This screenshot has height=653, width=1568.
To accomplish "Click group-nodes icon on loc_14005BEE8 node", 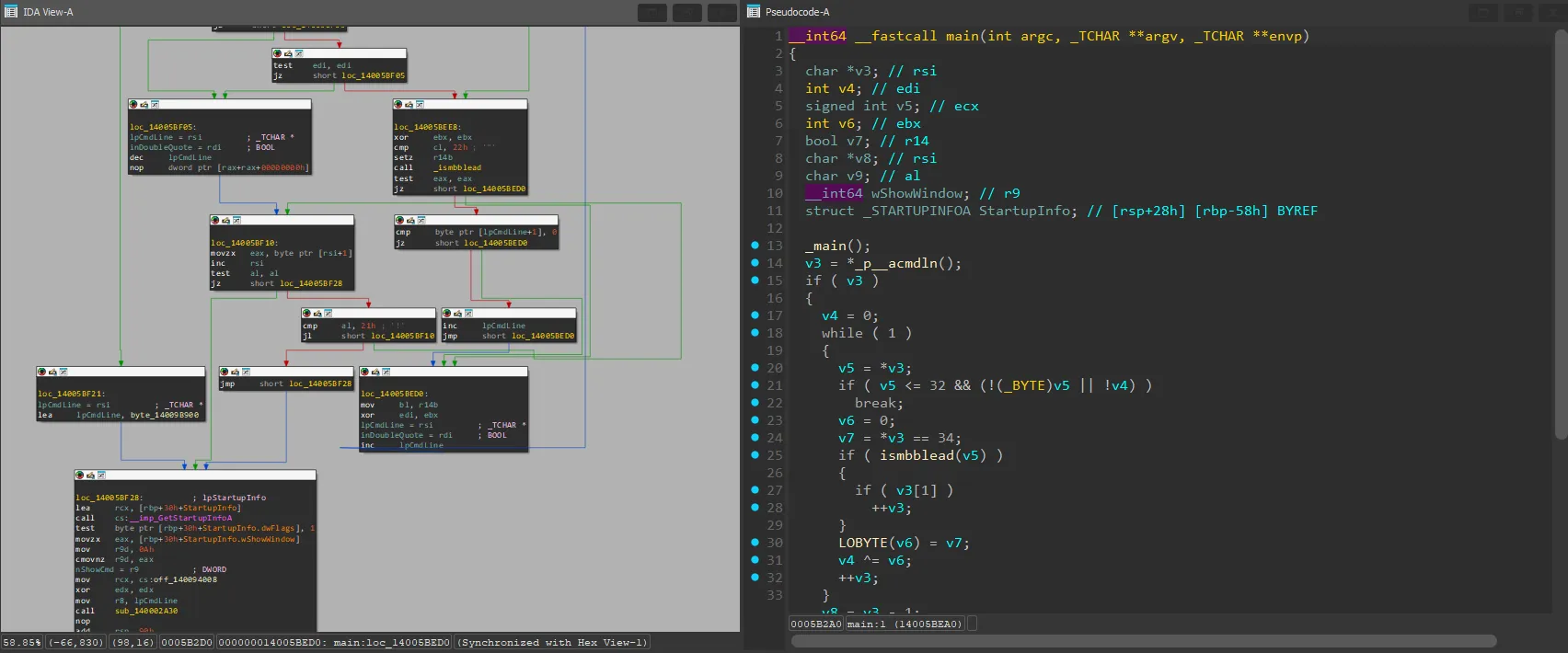I will coord(420,105).
